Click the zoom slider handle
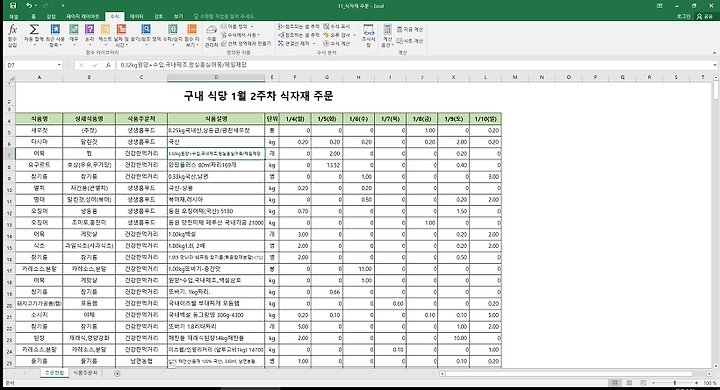This screenshot has height=390, width=720. click(675, 383)
